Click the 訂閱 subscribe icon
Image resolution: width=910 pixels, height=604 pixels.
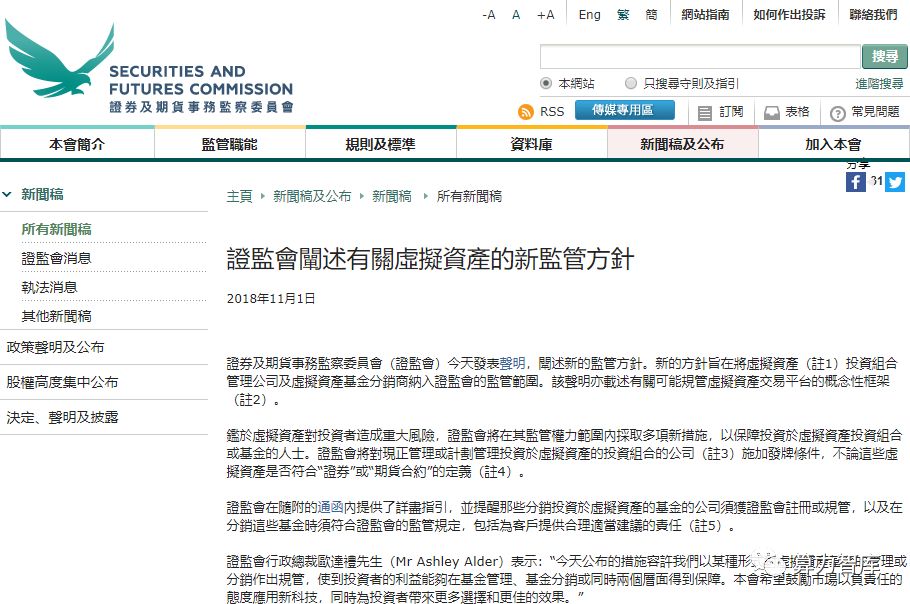705,113
